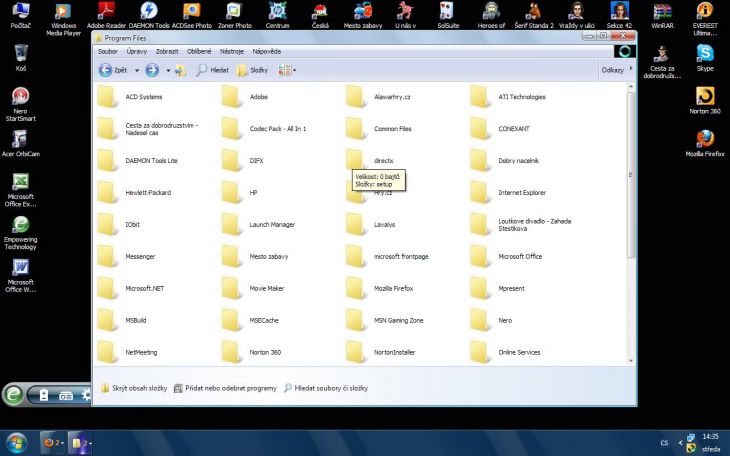Select the CONEXANT folder

(500, 129)
